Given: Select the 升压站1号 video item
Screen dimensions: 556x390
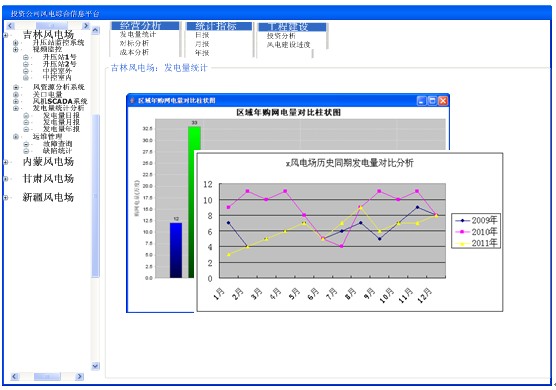Looking at the screenshot, I should [60, 57].
